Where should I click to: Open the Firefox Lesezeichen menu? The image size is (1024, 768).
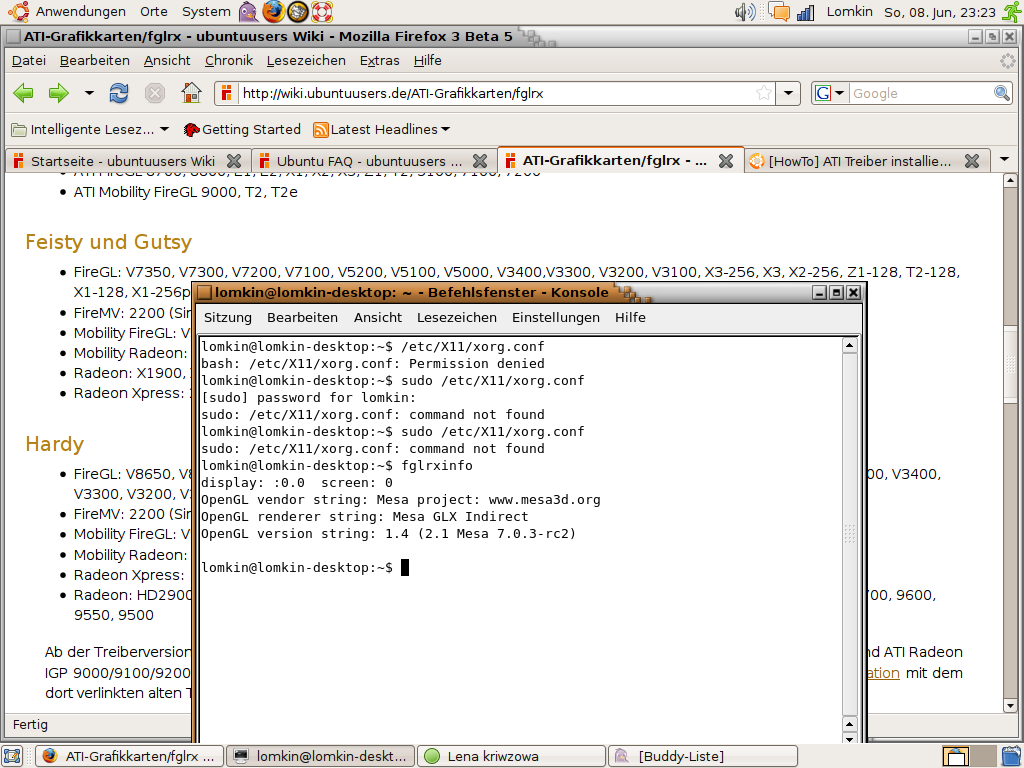point(306,61)
